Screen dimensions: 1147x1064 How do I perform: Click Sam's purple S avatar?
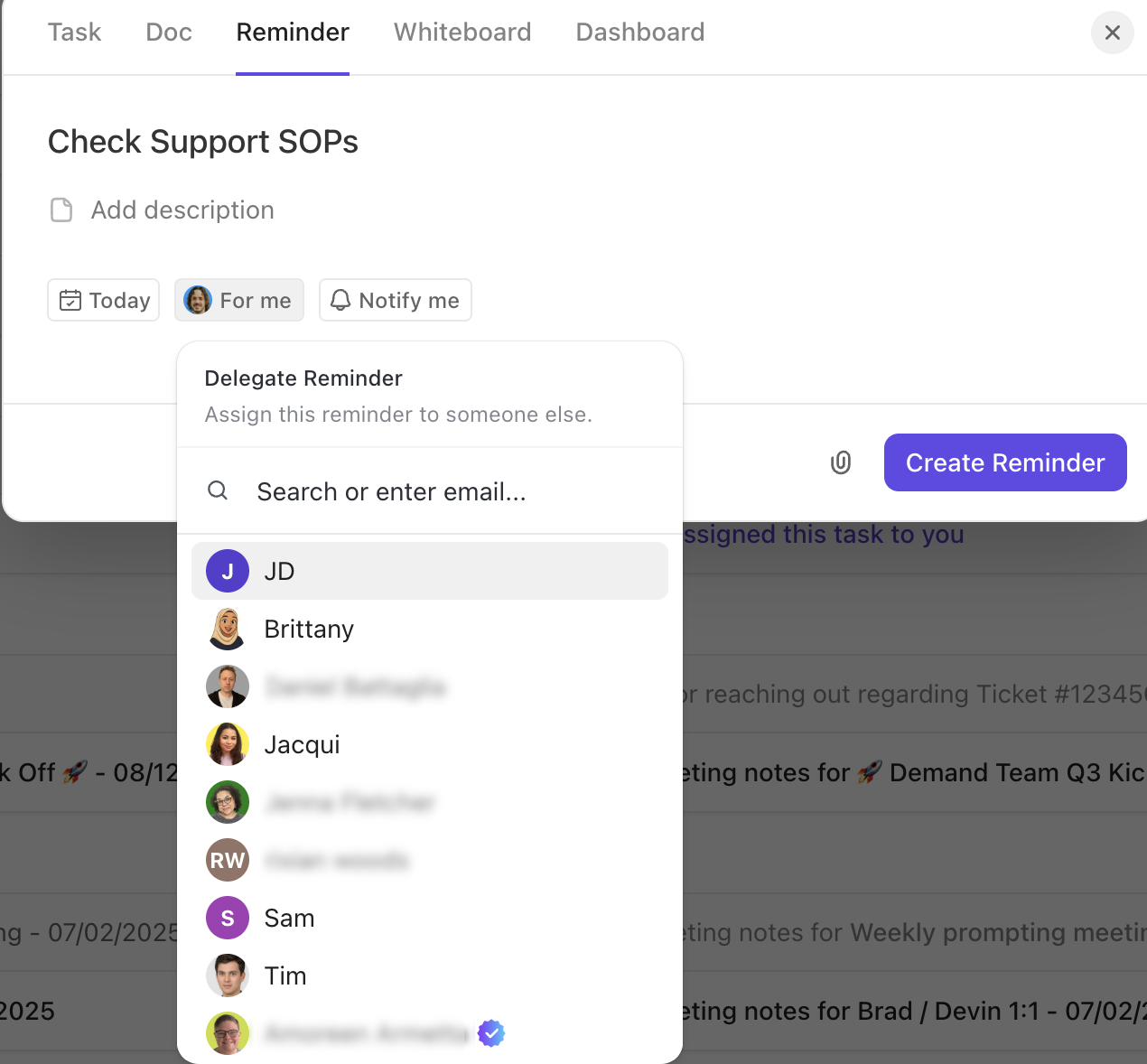(228, 918)
